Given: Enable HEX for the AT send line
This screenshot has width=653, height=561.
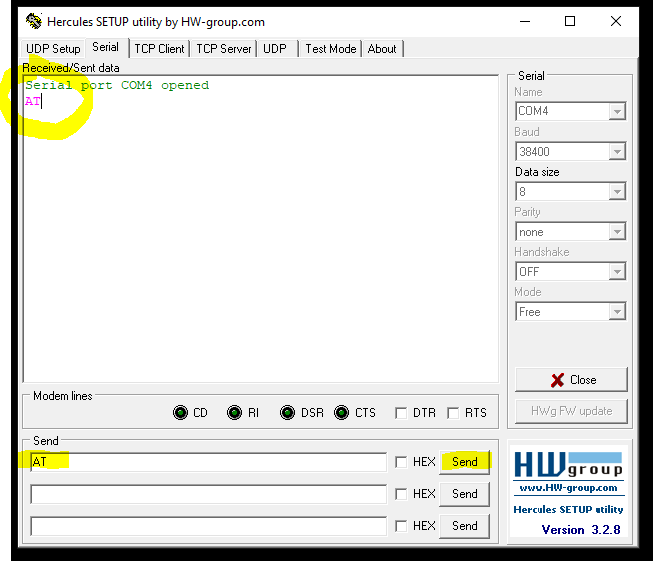Looking at the screenshot, I should (401, 462).
